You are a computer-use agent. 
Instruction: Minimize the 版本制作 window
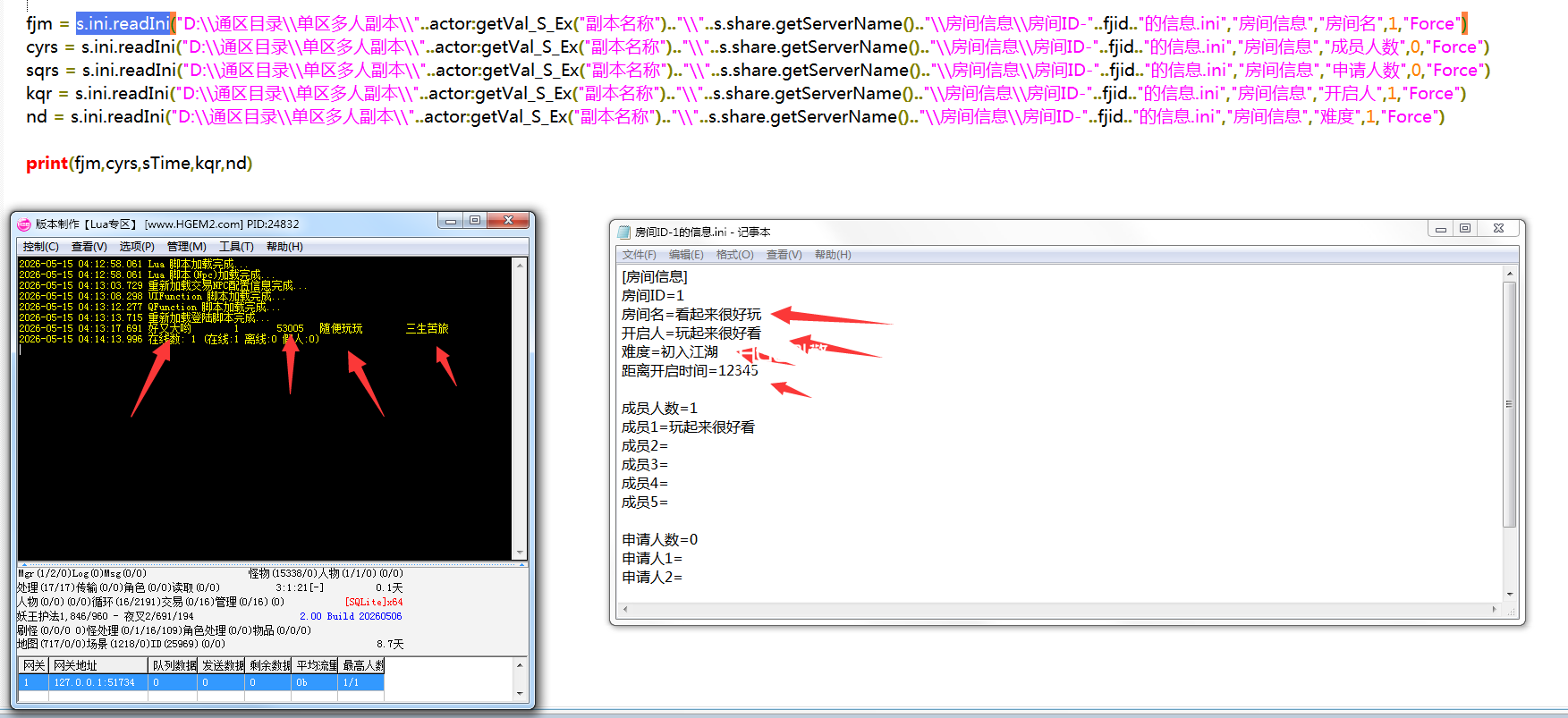[451, 221]
